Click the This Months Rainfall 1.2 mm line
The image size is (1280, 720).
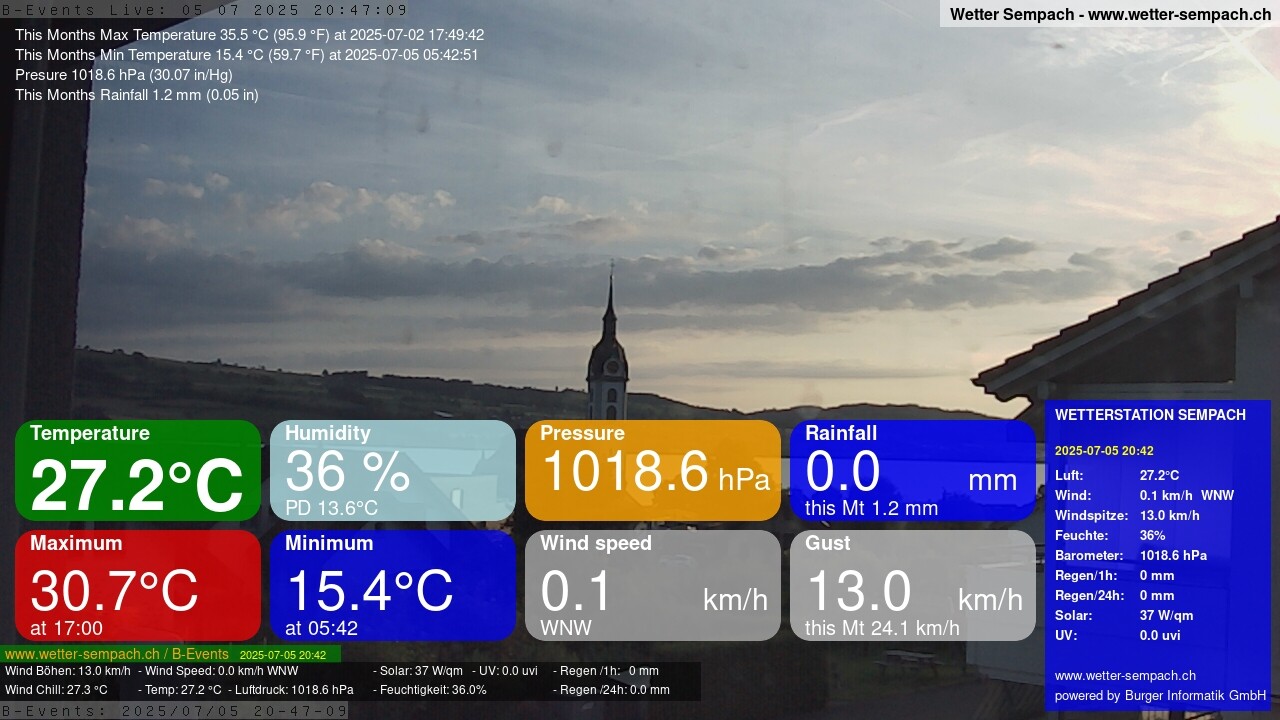pos(137,95)
